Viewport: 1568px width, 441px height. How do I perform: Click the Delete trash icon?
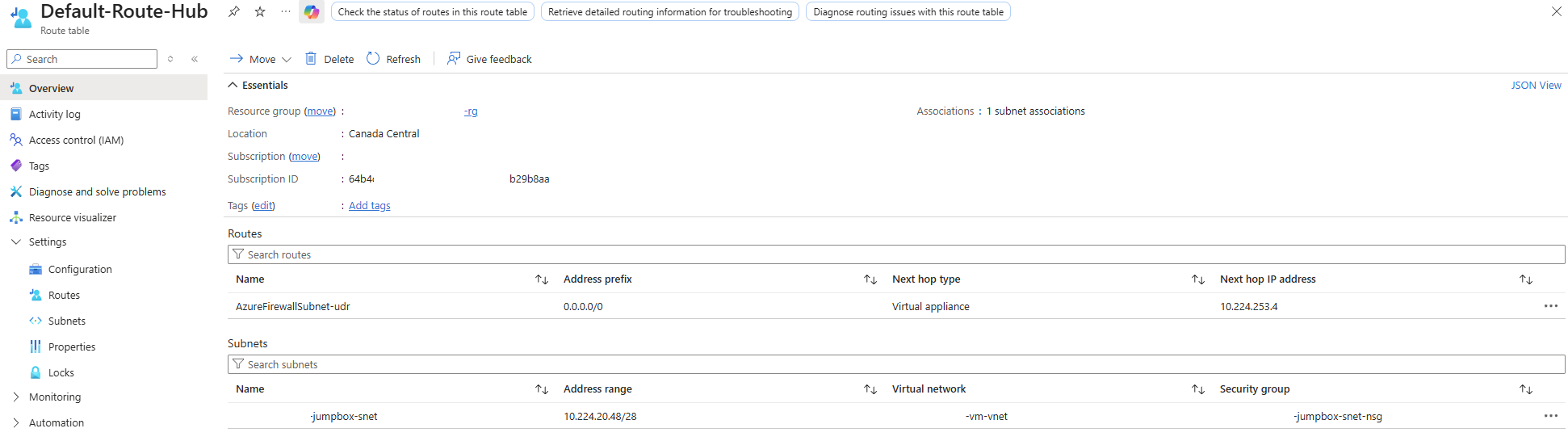coord(311,59)
